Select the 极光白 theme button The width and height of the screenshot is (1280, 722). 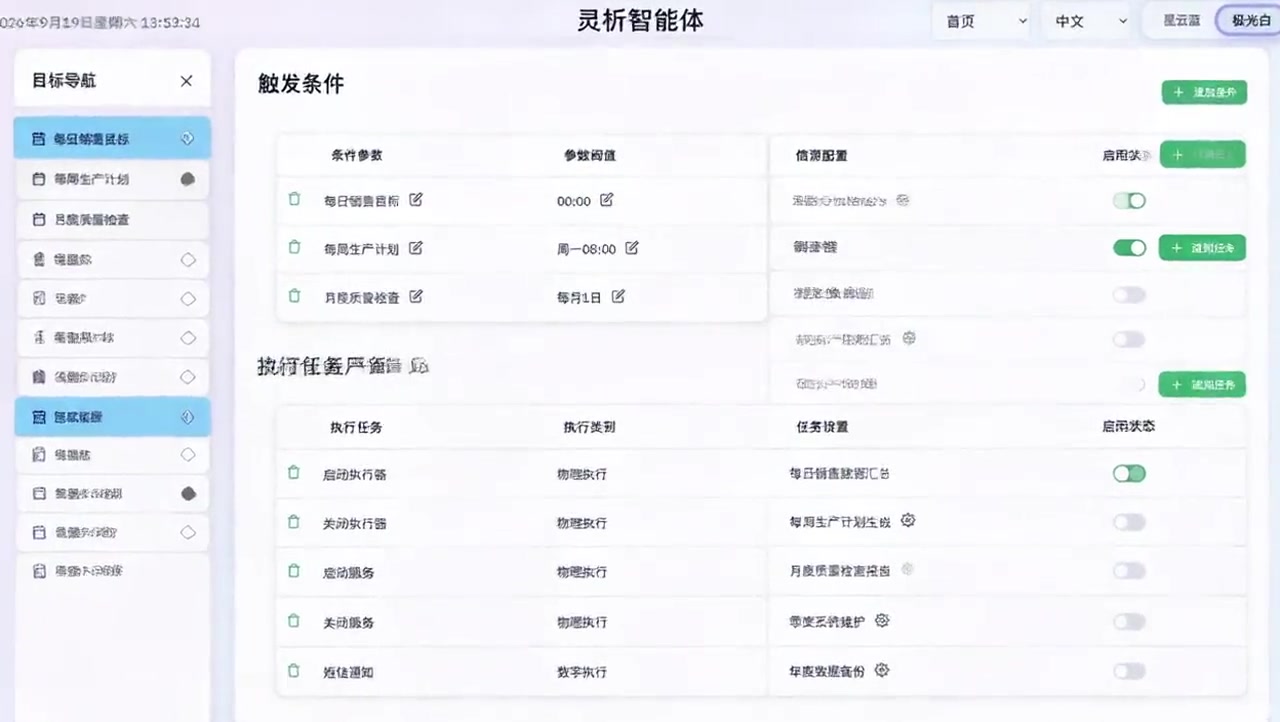click(1250, 20)
